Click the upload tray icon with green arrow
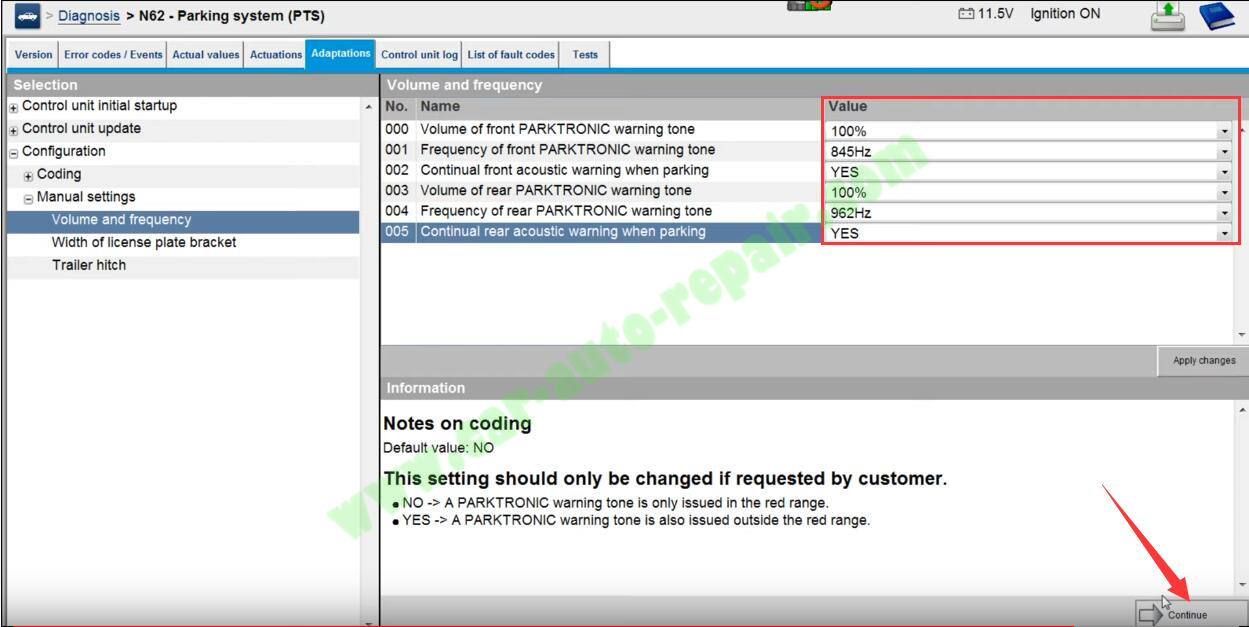Image resolution: width=1249 pixels, height=627 pixels. coord(1167,16)
